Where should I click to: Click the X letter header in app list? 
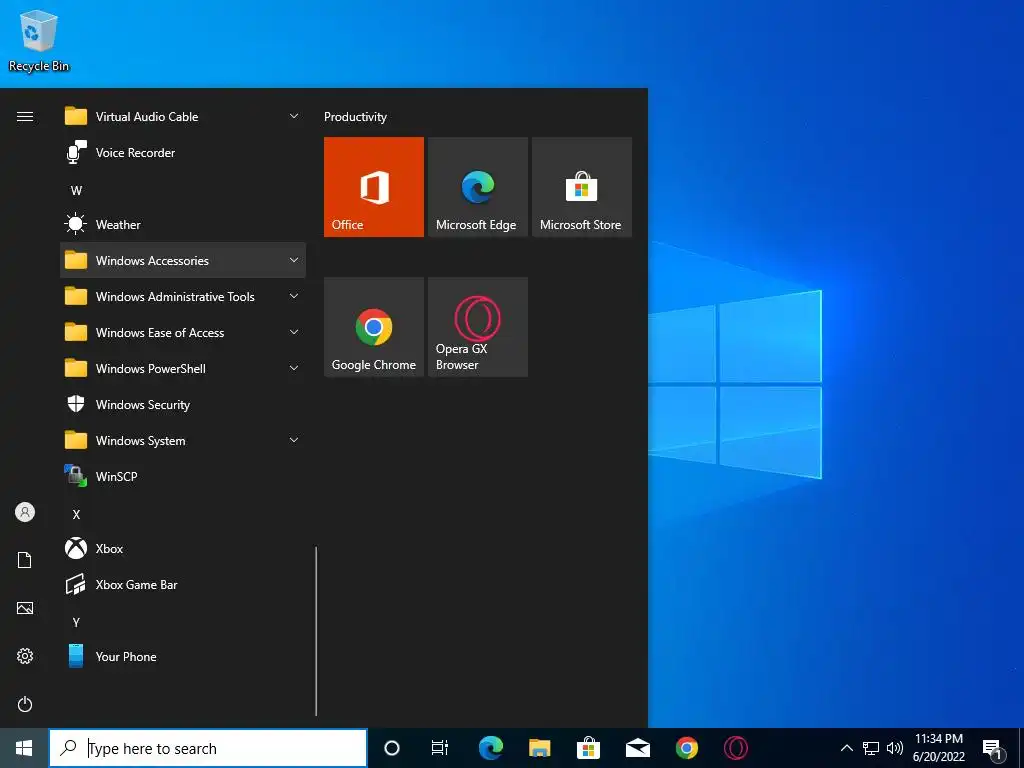pyautogui.click(x=76, y=515)
